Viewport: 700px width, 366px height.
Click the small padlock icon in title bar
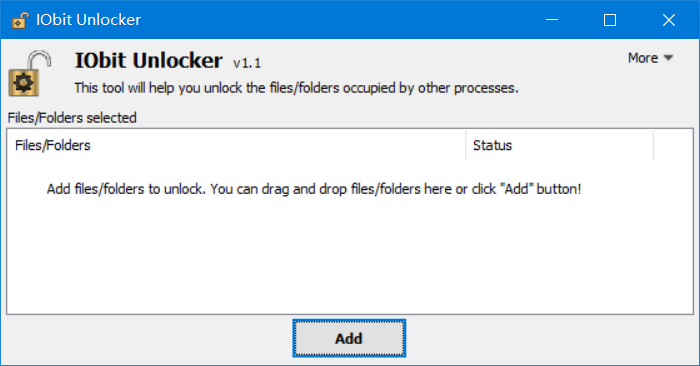tap(20, 20)
